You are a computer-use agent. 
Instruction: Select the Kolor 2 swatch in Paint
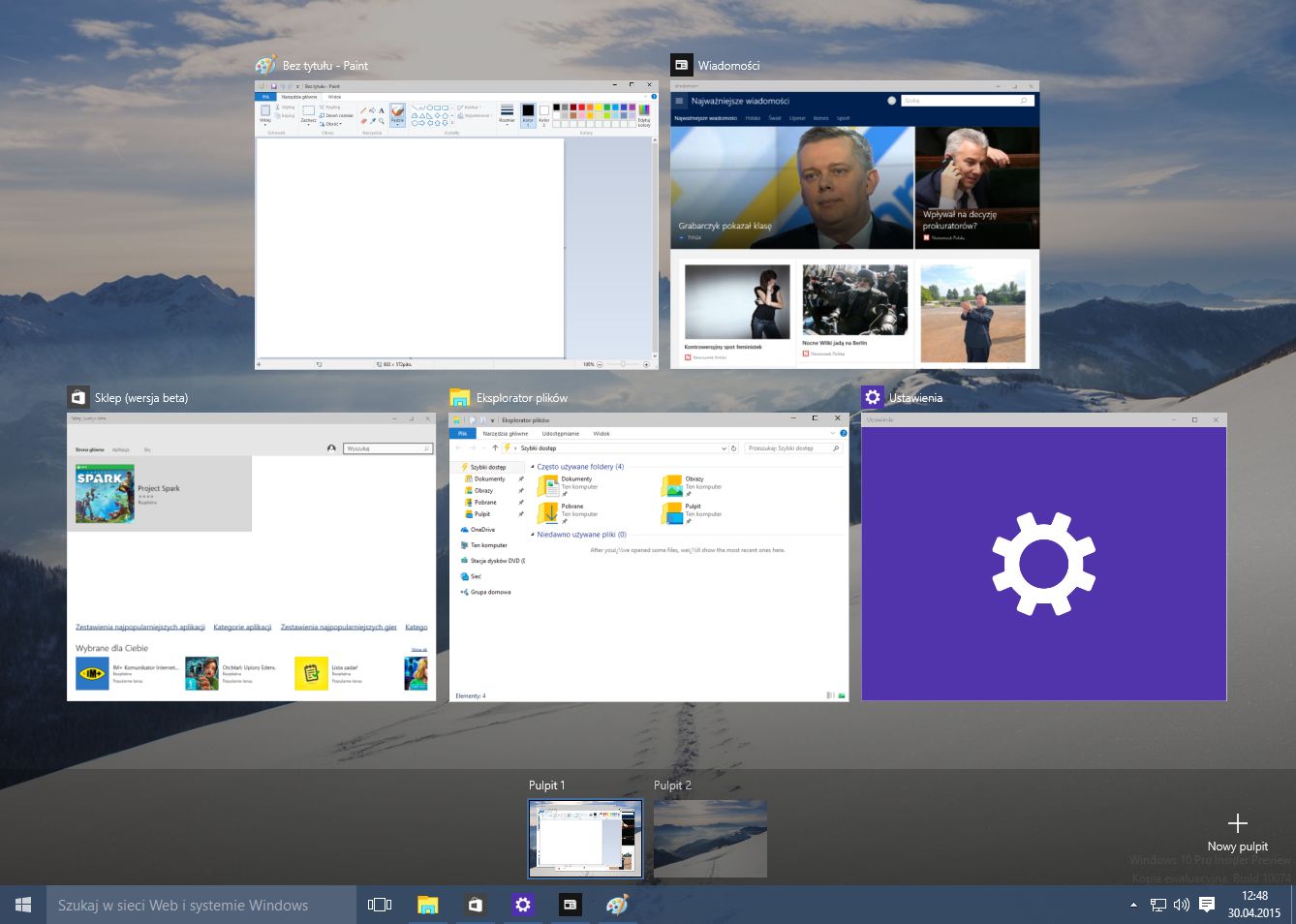pos(544,115)
